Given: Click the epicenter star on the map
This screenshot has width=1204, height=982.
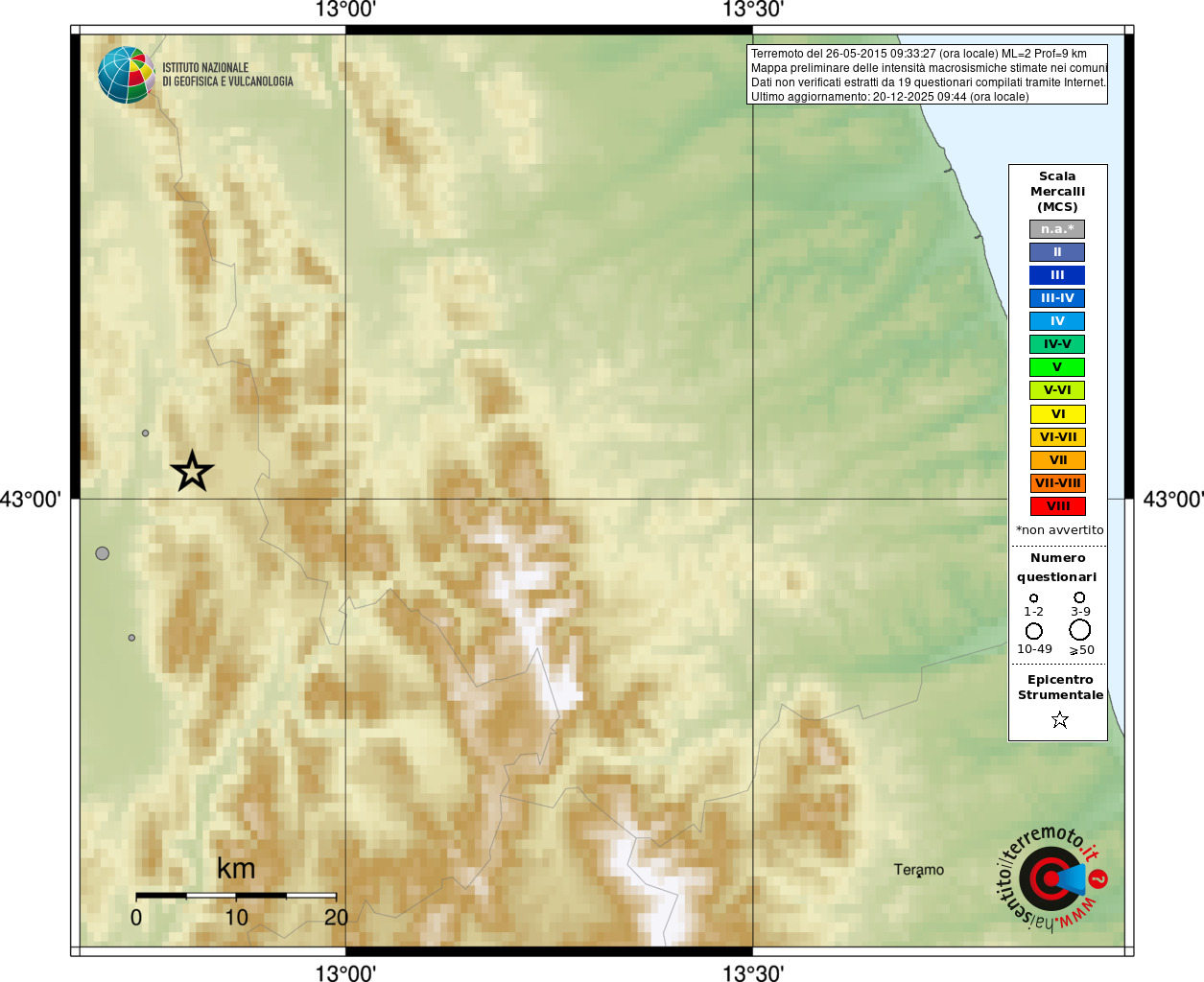Looking at the screenshot, I should click(192, 471).
